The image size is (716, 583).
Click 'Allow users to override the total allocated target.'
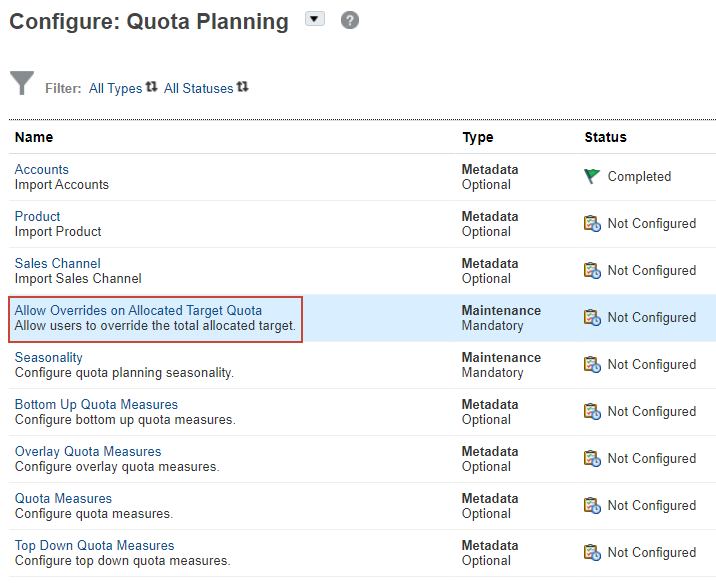pos(155,326)
